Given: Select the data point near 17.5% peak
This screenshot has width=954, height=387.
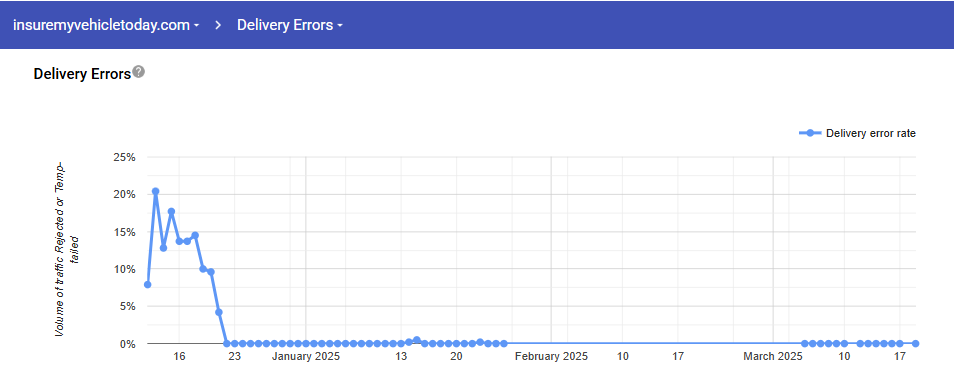Looking at the screenshot, I should 171,212.
